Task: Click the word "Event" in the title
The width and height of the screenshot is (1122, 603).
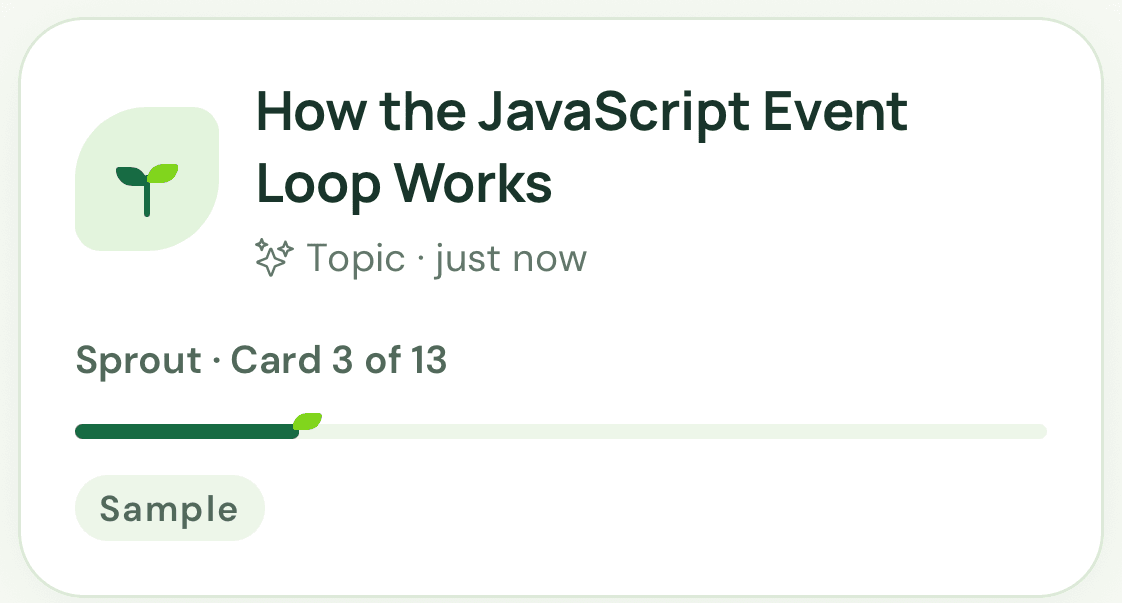Action: click(836, 112)
